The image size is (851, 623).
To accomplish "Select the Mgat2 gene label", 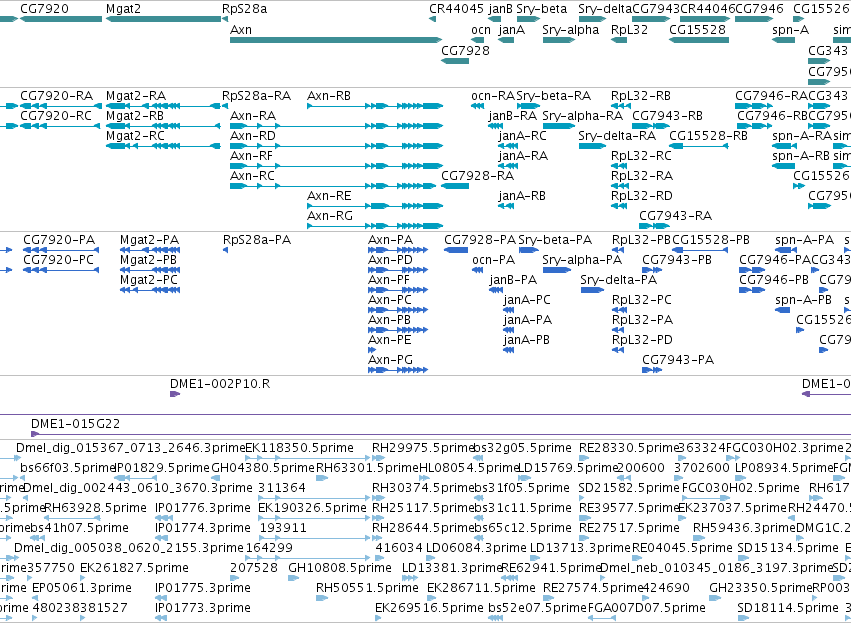I will click(x=126, y=9).
